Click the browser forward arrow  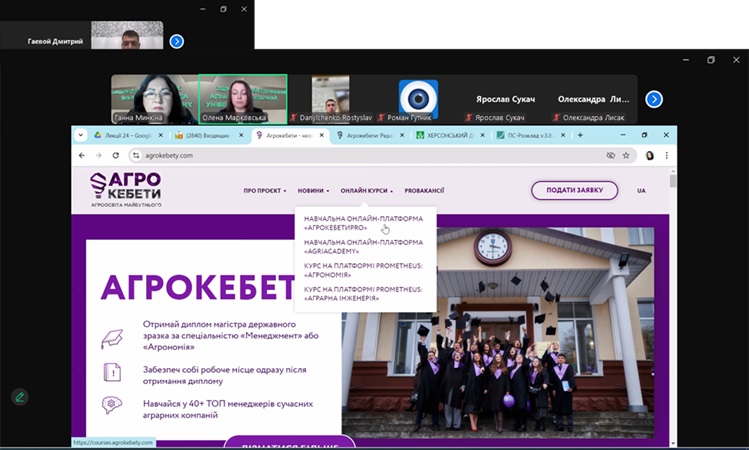(x=98, y=155)
